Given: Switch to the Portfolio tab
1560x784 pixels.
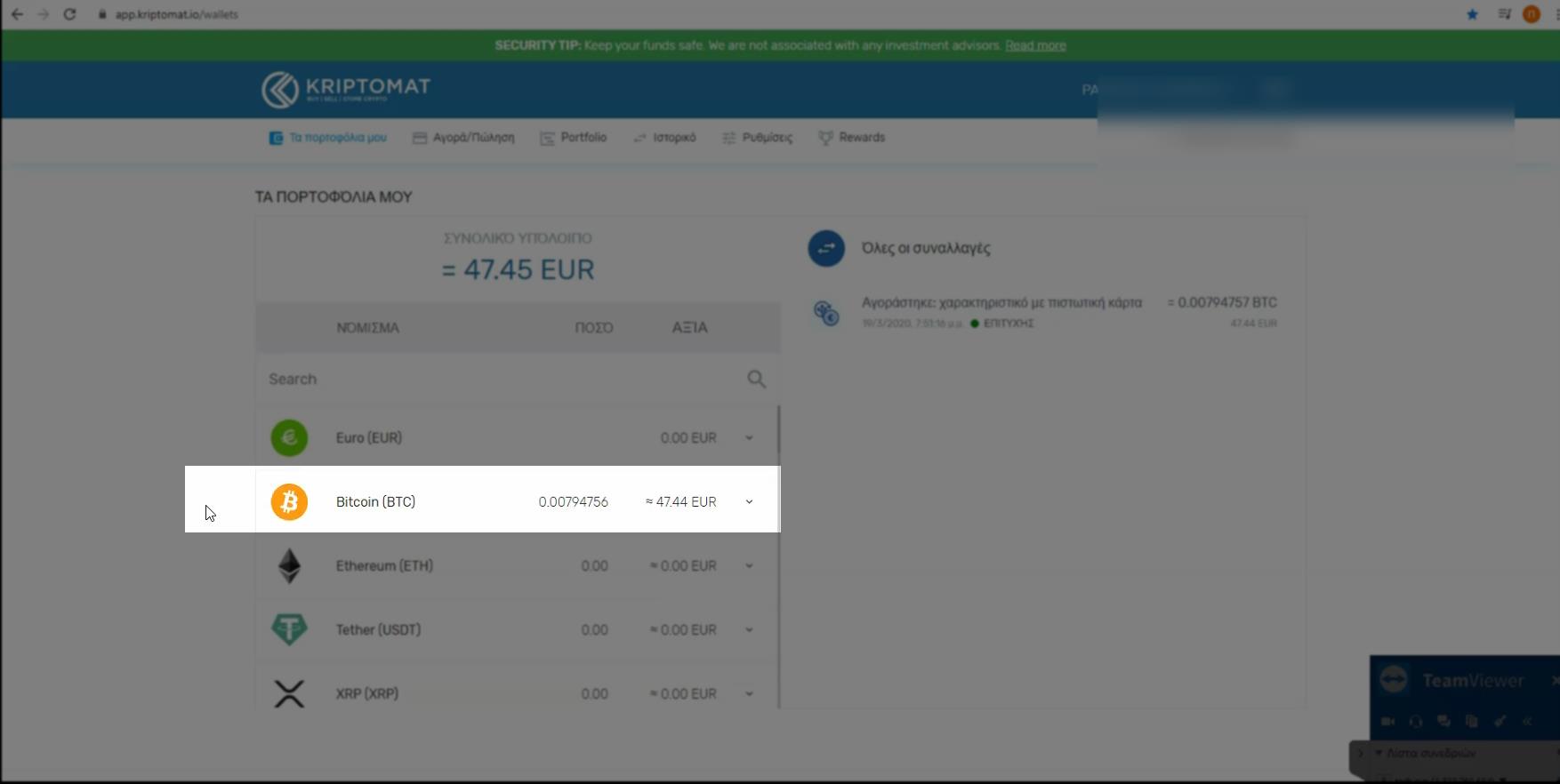Looking at the screenshot, I should (574, 138).
